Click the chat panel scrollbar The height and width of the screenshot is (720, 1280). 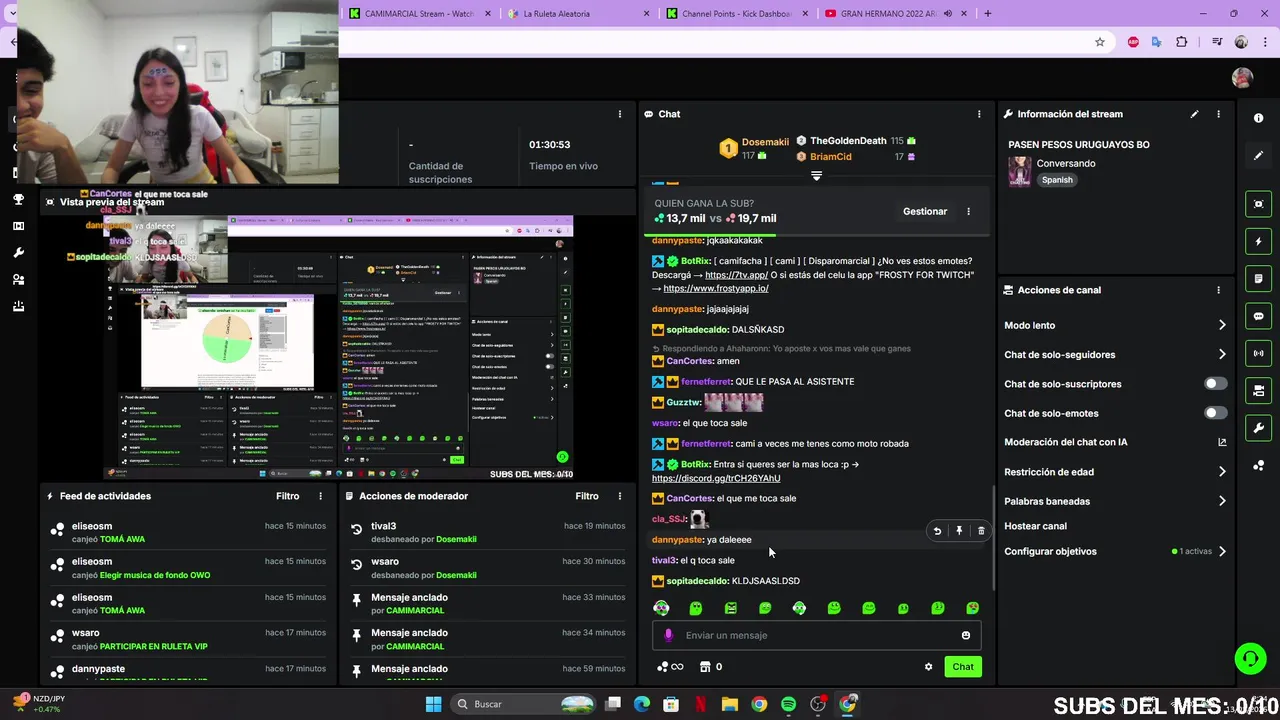point(992,538)
